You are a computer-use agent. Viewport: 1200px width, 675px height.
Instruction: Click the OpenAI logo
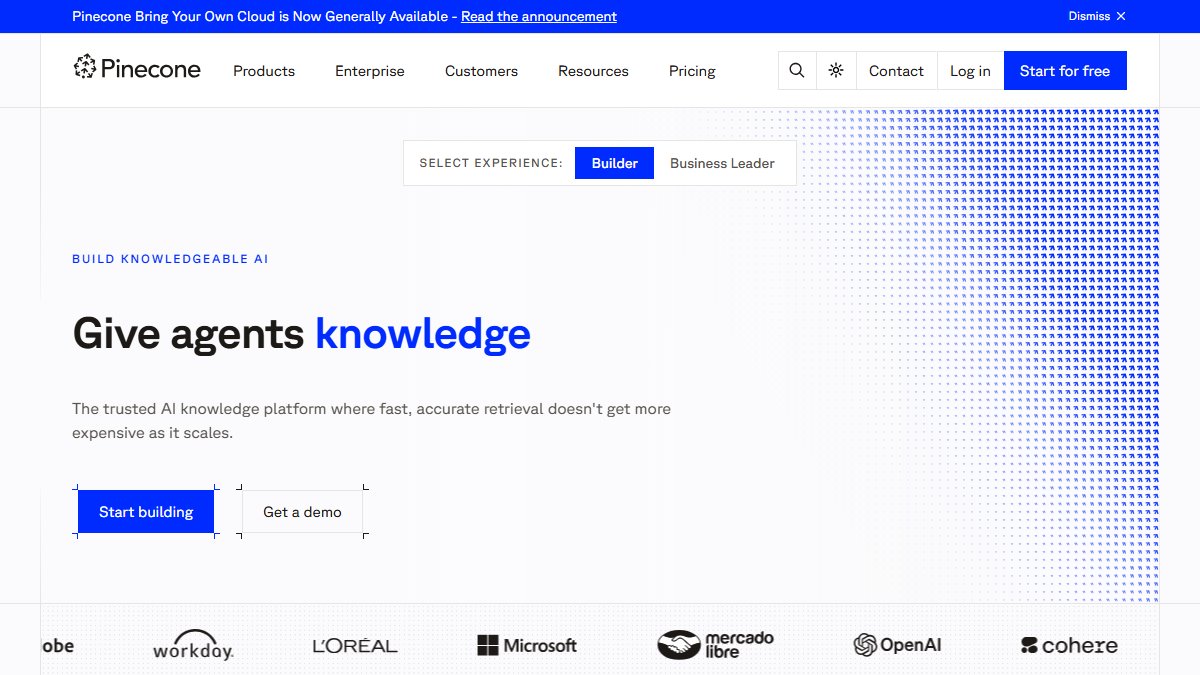click(x=897, y=645)
